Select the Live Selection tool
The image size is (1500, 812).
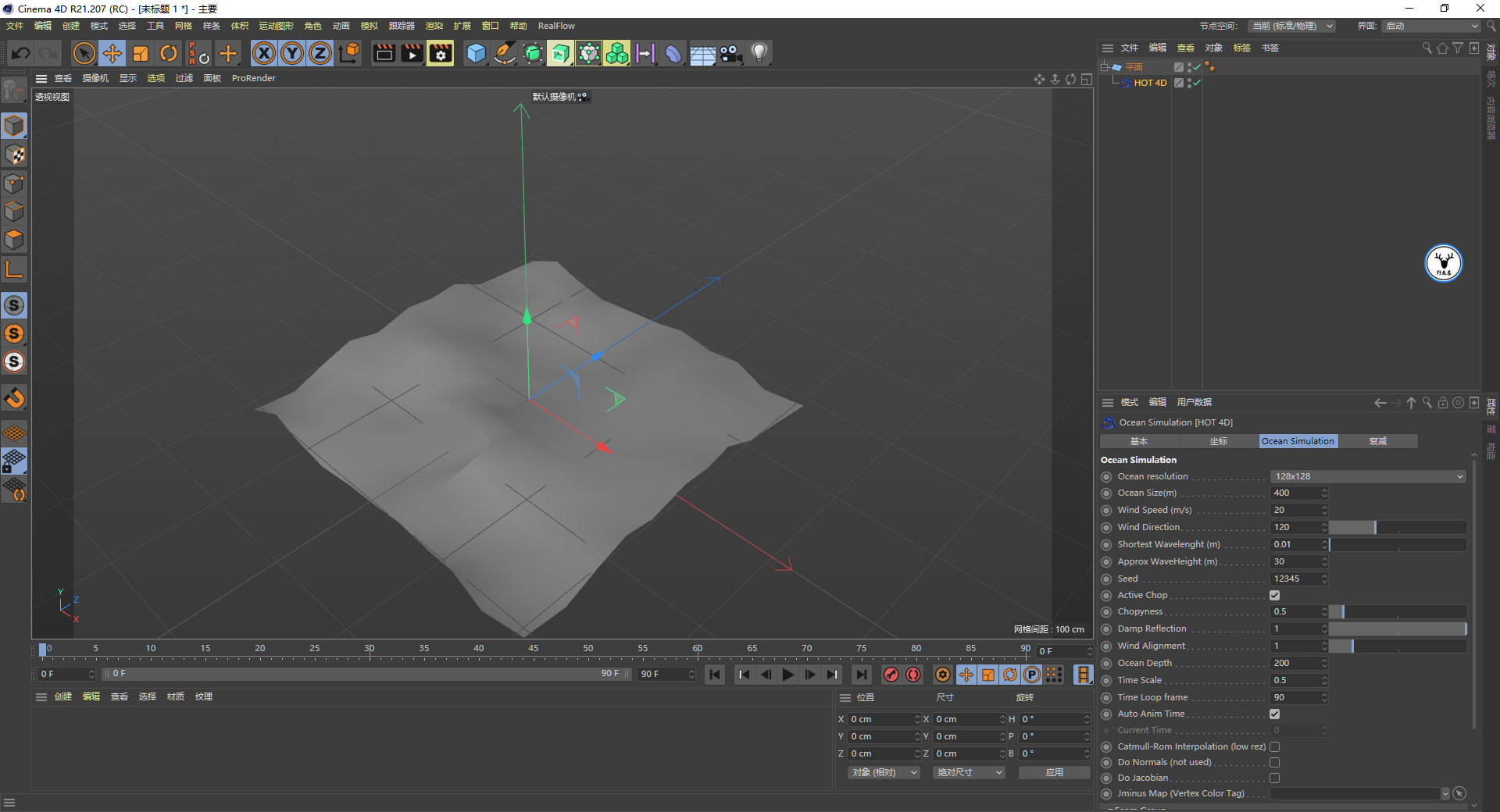84,53
